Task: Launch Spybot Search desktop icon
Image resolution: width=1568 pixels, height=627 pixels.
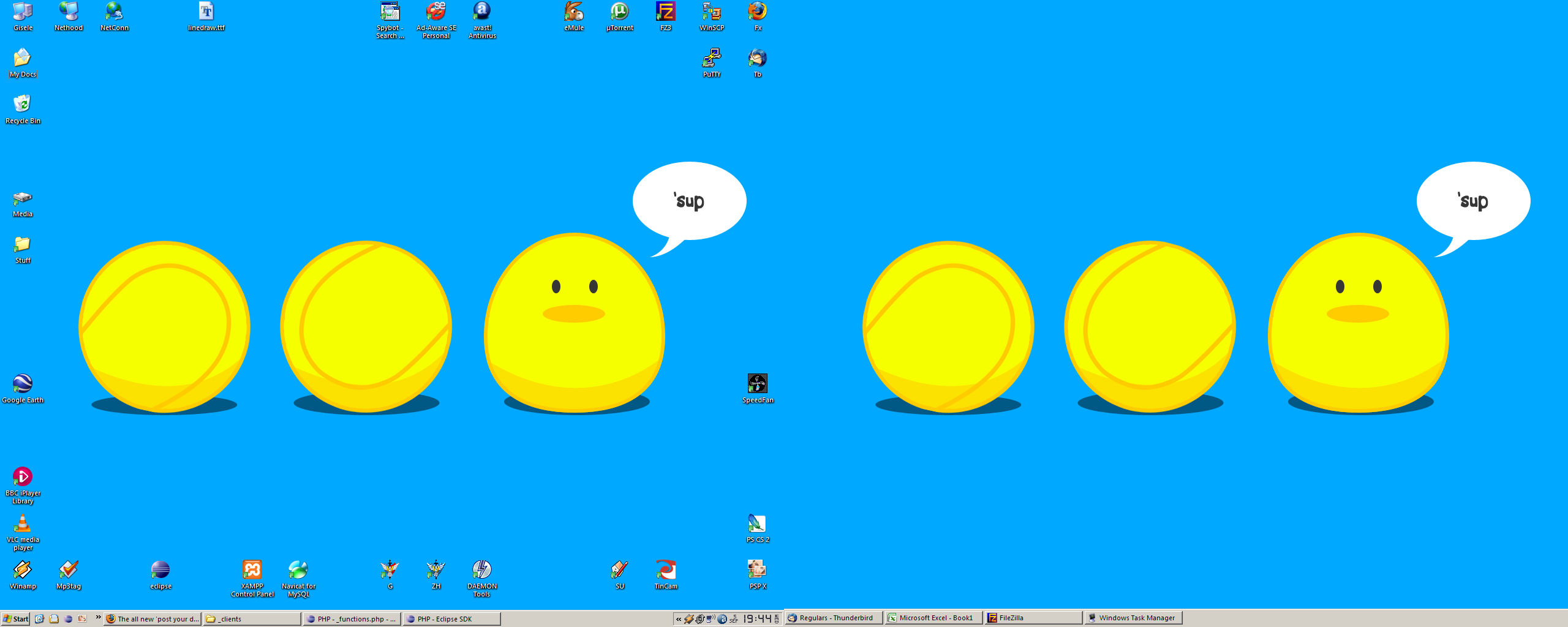Action: [x=390, y=20]
